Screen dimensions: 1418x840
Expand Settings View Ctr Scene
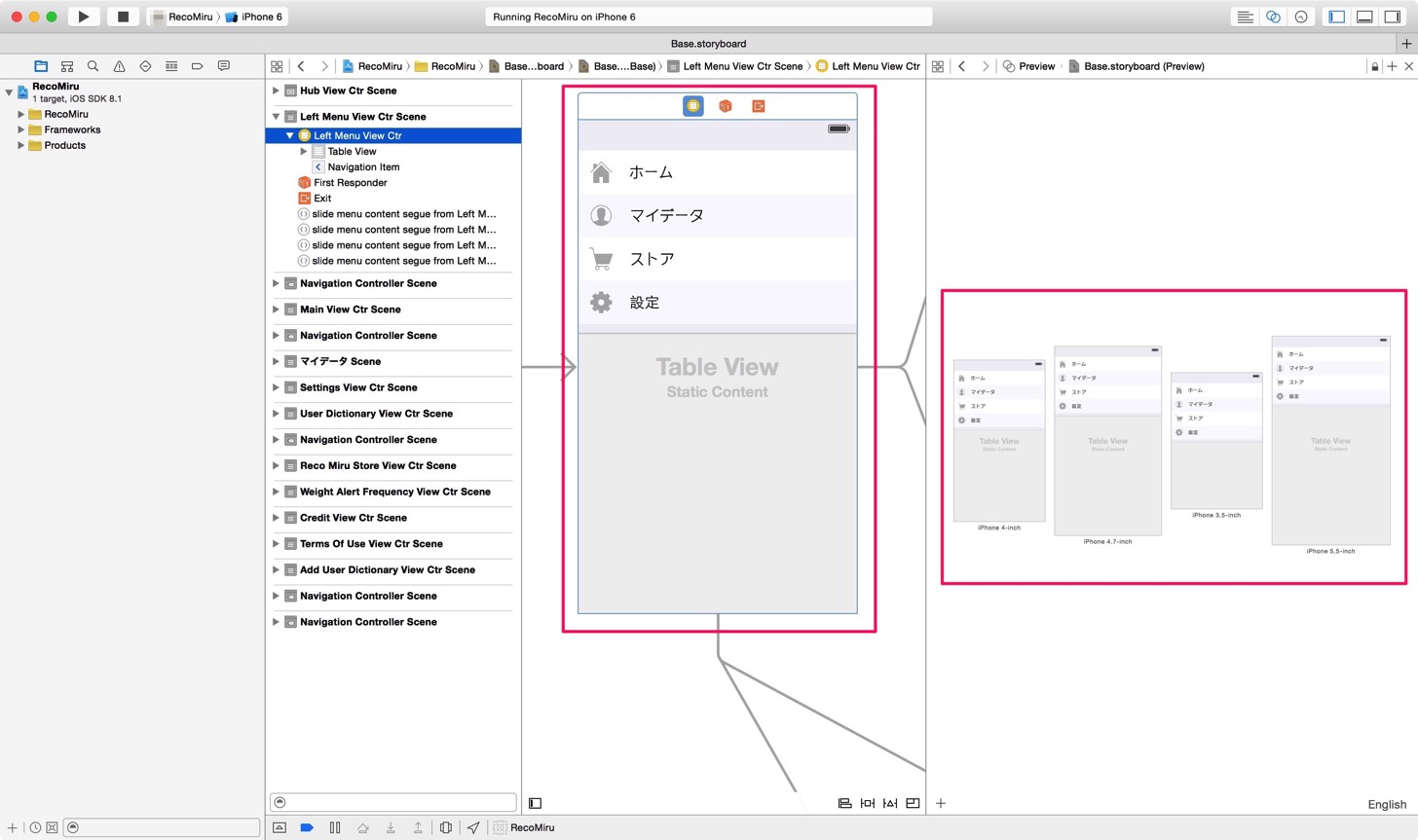coord(276,387)
